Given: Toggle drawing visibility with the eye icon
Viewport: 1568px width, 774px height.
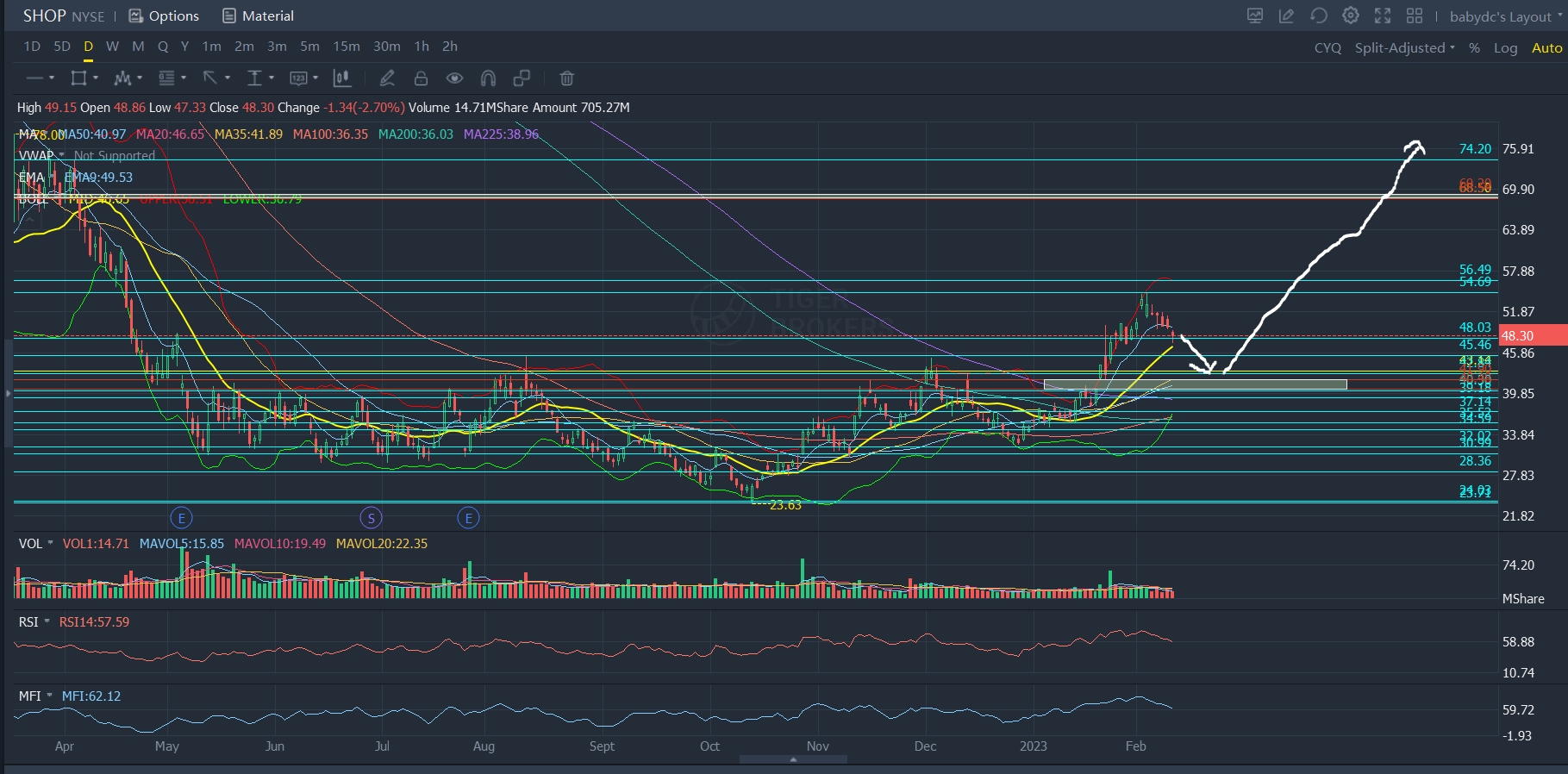Looking at the screenshot, I should 454,78.
